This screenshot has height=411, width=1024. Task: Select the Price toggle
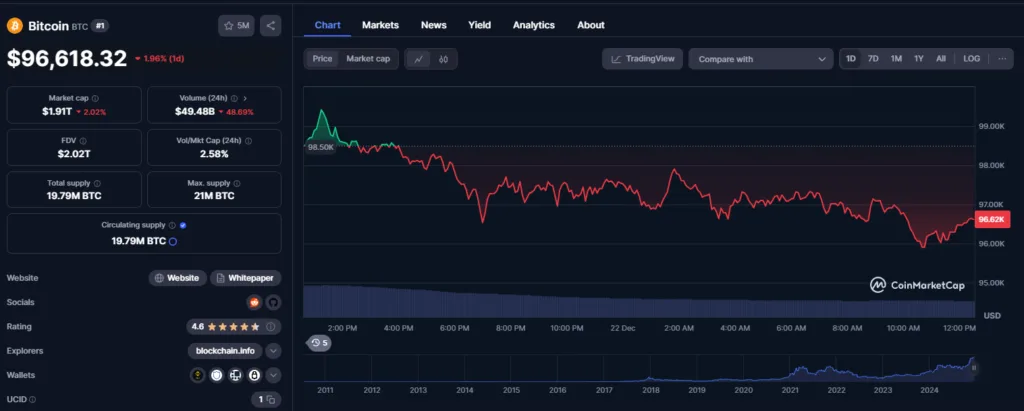click(323, 59)
